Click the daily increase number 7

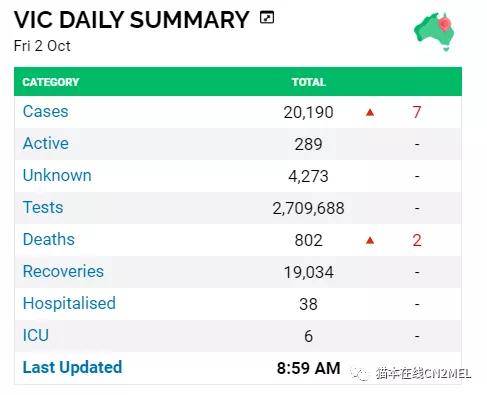pyautogui.click(x=417, y=112)
